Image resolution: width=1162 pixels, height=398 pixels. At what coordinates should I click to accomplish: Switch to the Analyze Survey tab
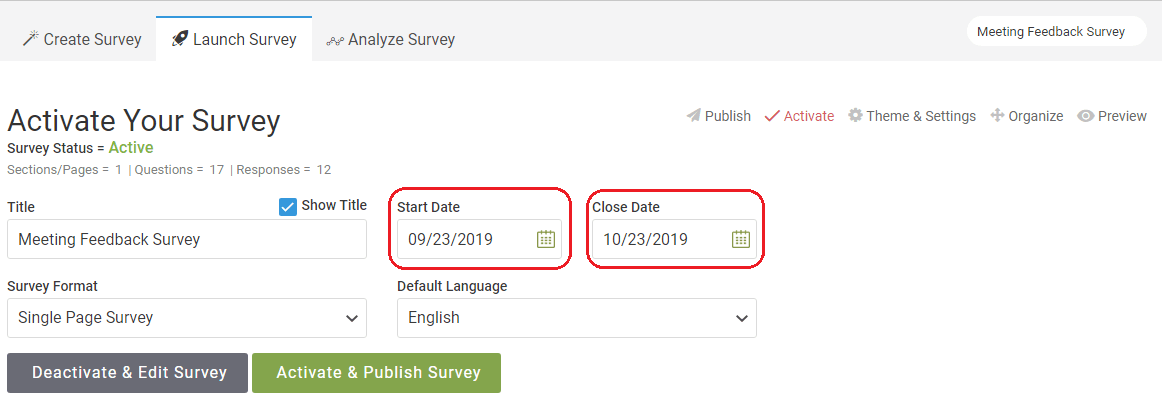(391, 39)
